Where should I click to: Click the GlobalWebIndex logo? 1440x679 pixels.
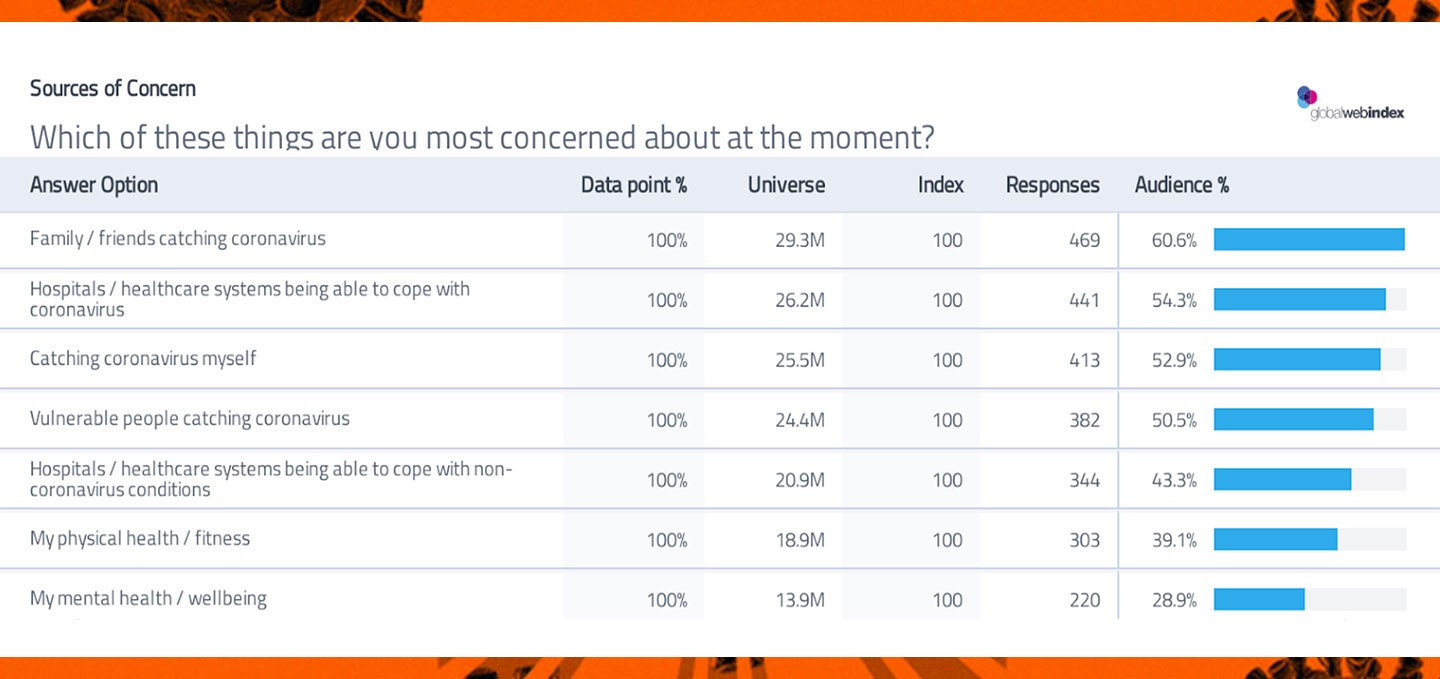coord(1350,104)
